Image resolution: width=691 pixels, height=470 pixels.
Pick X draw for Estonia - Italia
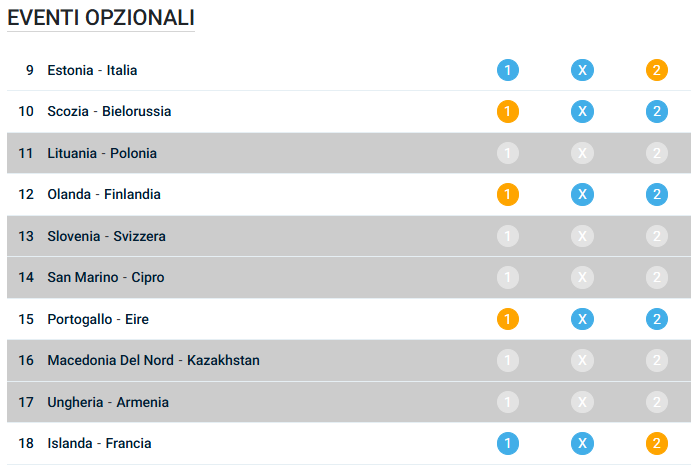pyautogui.click(x=582, y=70)
